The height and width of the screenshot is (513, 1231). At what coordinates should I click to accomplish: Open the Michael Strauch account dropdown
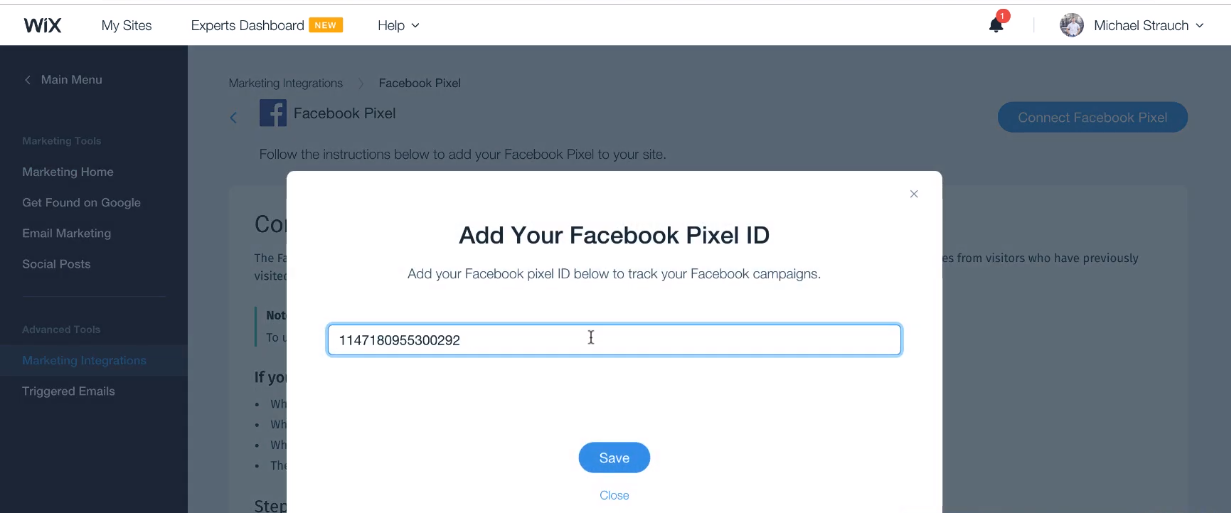point(1148,25)
